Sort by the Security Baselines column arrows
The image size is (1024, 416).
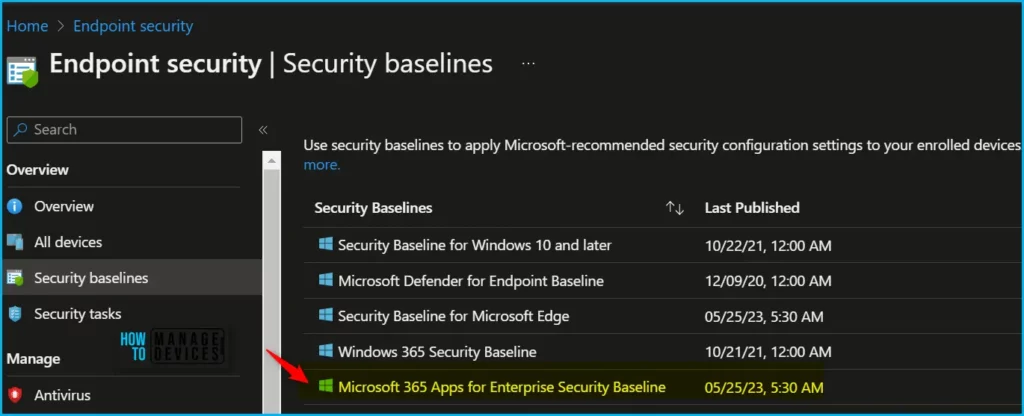pyautogui.click(x=674, y=208)
